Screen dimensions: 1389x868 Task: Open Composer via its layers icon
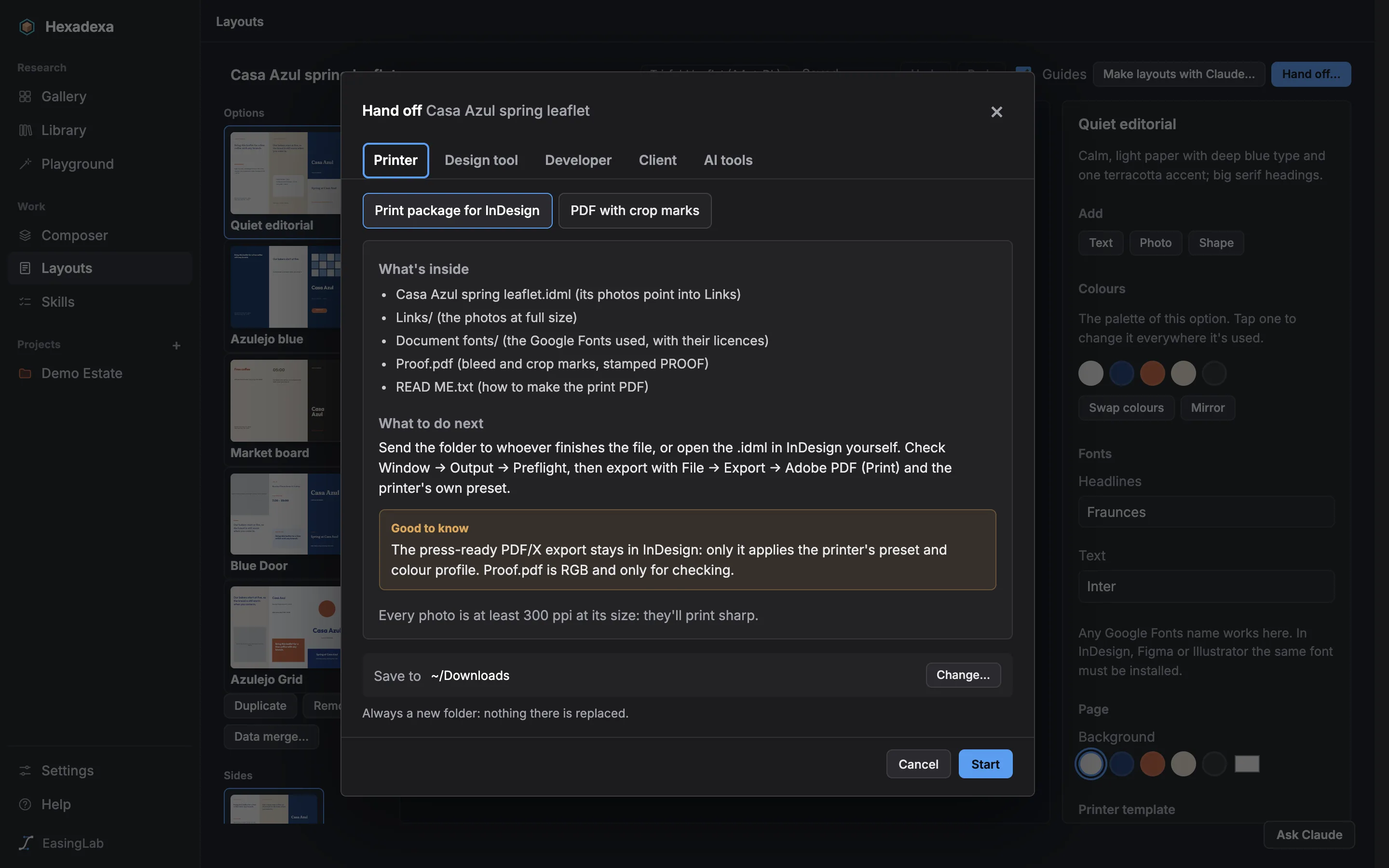25,235
